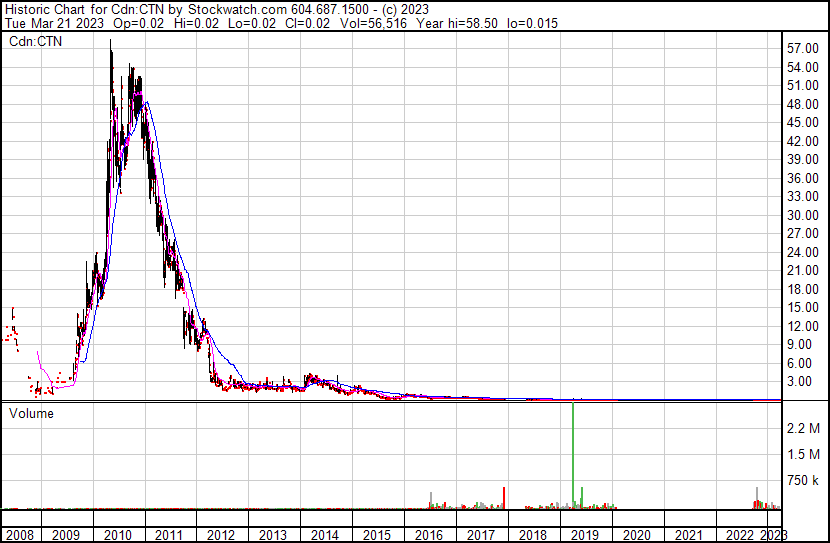Select the 2016 year label on time axis

pos(429,535)
